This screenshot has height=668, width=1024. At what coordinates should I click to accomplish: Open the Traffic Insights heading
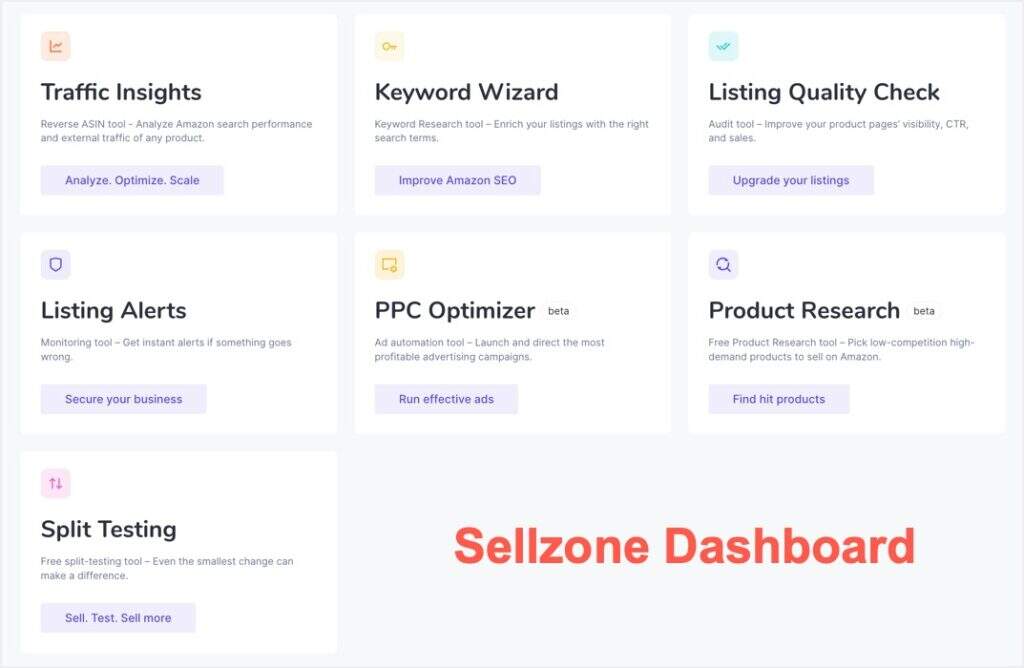coord(121,92)
